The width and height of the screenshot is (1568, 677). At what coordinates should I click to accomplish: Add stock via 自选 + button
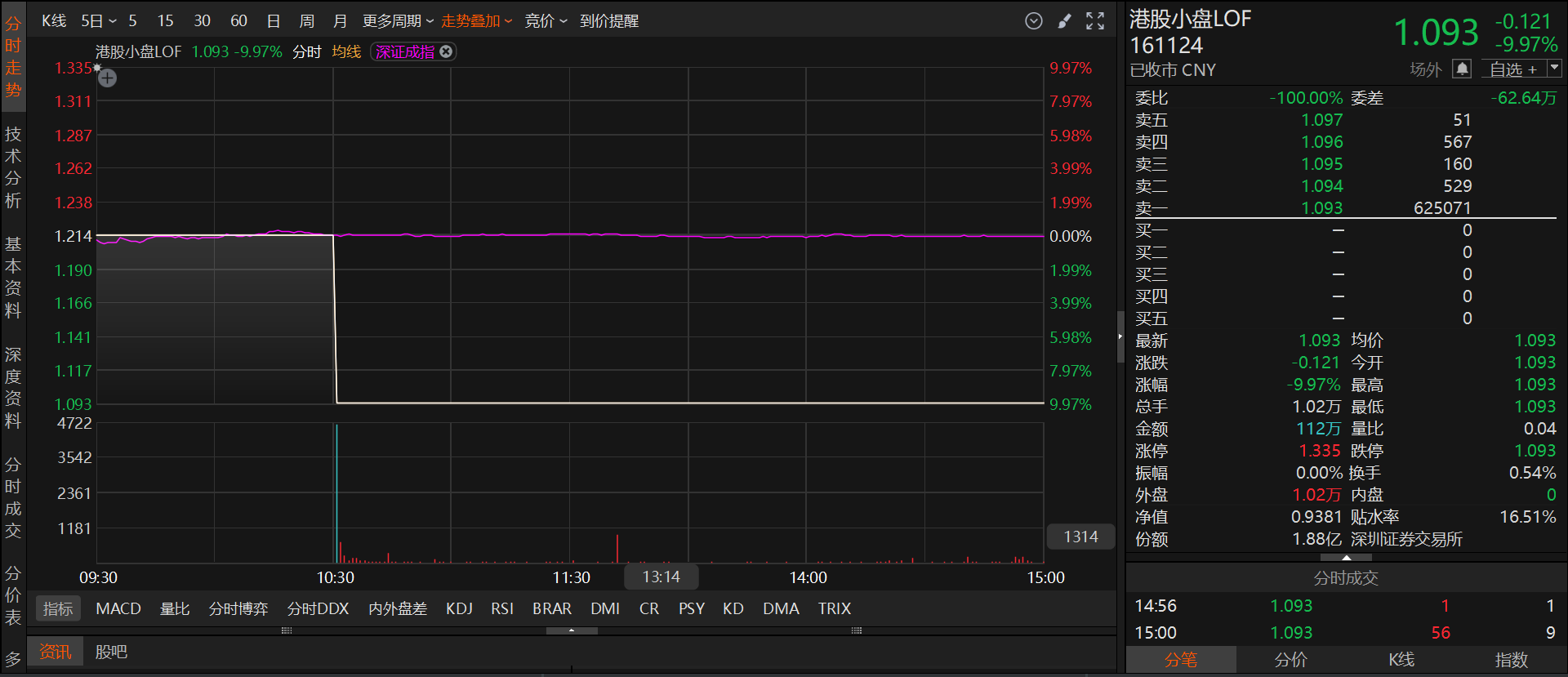click(x=1513, y=69)
